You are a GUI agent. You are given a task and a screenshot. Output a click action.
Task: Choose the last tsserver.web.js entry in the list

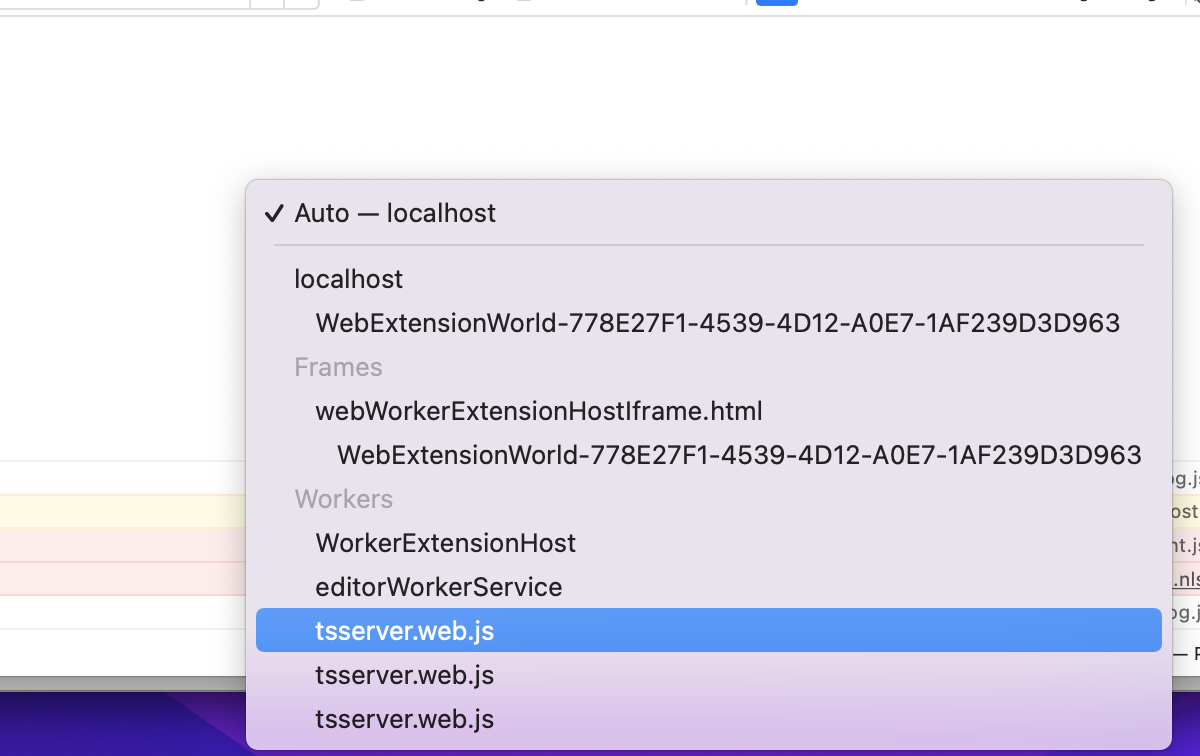pos(708,719)
